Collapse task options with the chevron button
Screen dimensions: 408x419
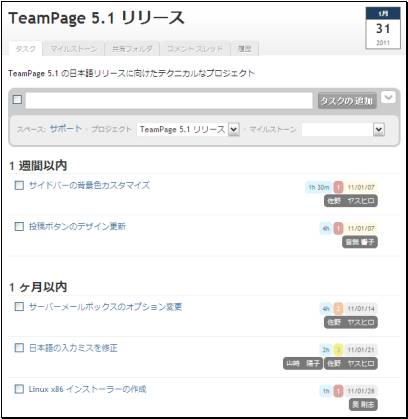coord(388,98)
